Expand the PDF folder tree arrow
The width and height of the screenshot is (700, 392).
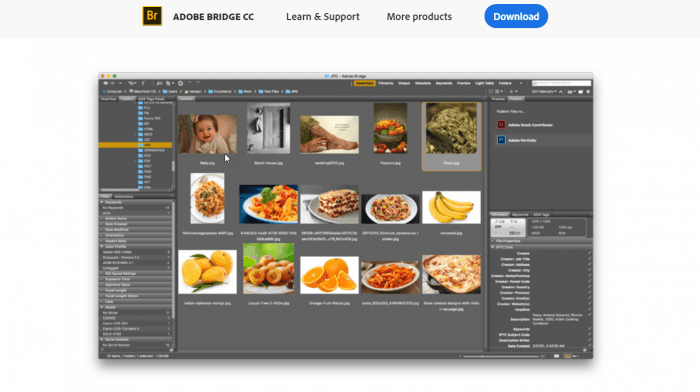click(135, 161)
